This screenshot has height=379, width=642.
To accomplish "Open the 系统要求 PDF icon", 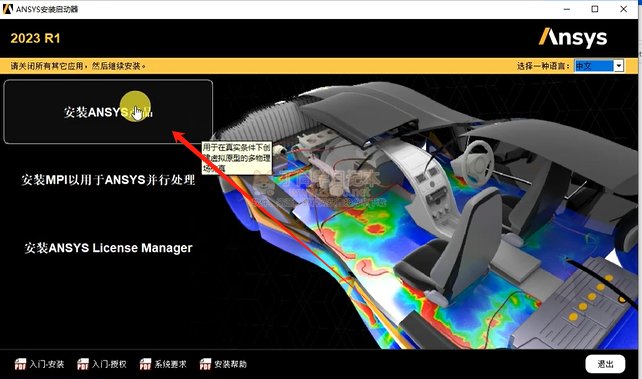I will (x=145, y=364).
